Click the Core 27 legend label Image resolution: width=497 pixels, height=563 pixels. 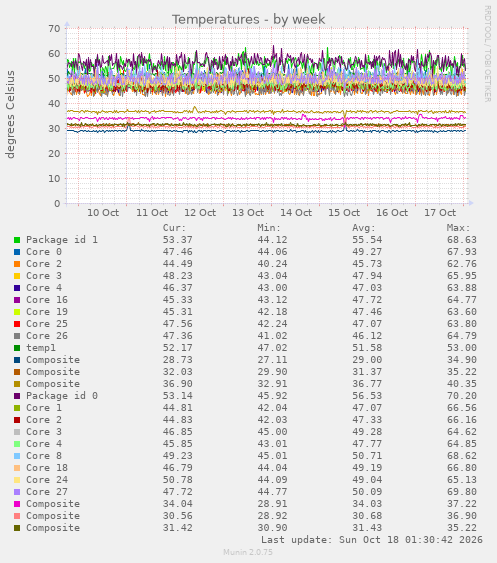[47, 492]
